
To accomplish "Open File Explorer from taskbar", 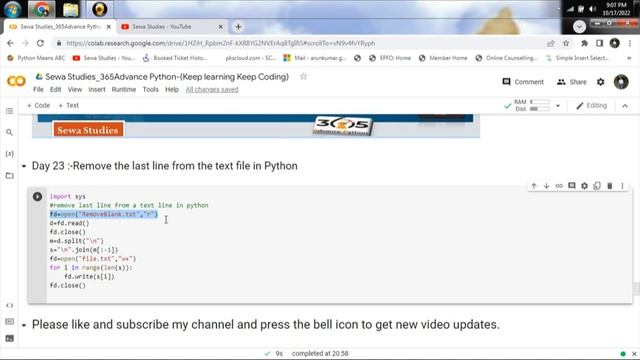I will click(70, 9).
